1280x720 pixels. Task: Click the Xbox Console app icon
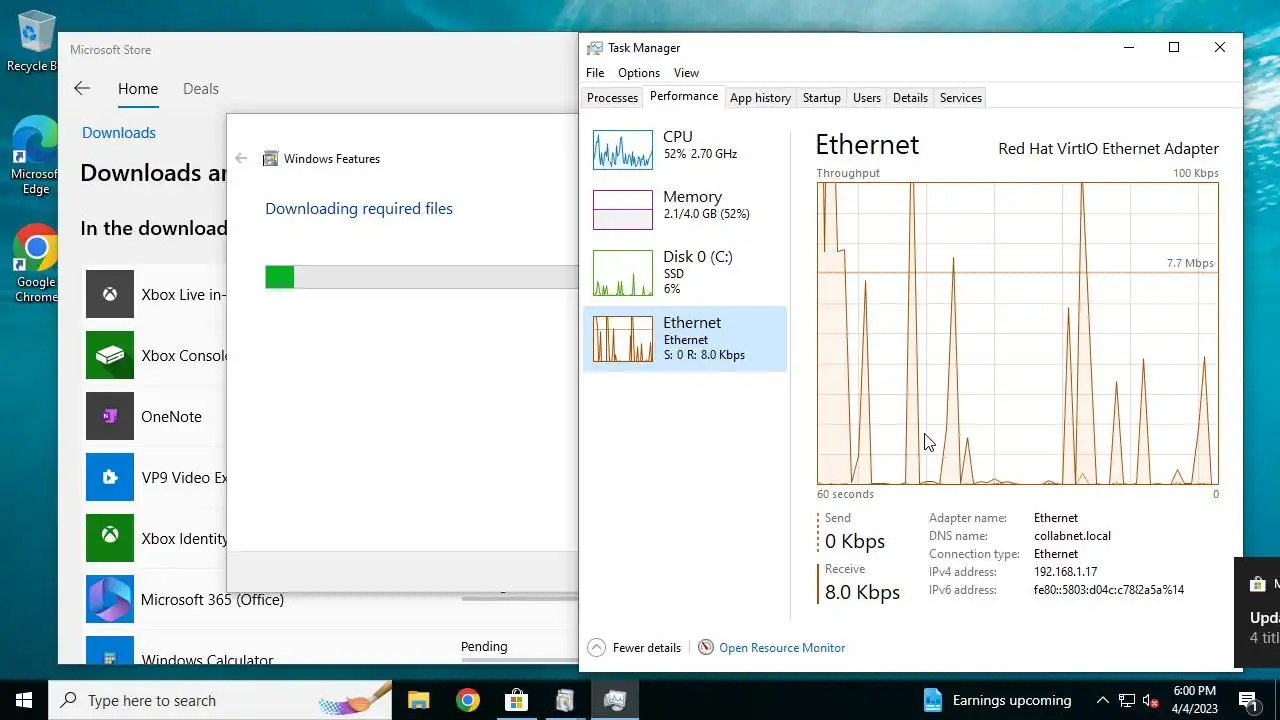110,355
